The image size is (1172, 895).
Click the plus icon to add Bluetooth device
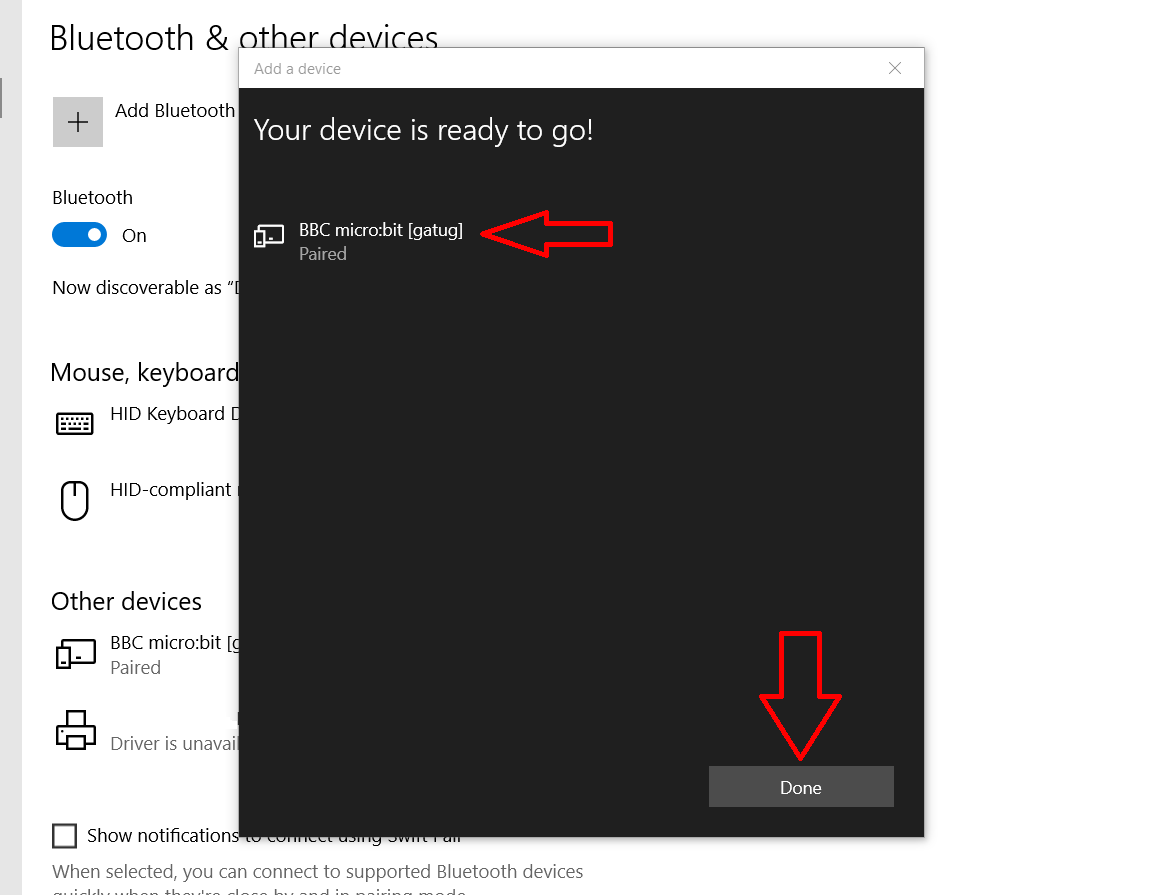pos(78,122)
